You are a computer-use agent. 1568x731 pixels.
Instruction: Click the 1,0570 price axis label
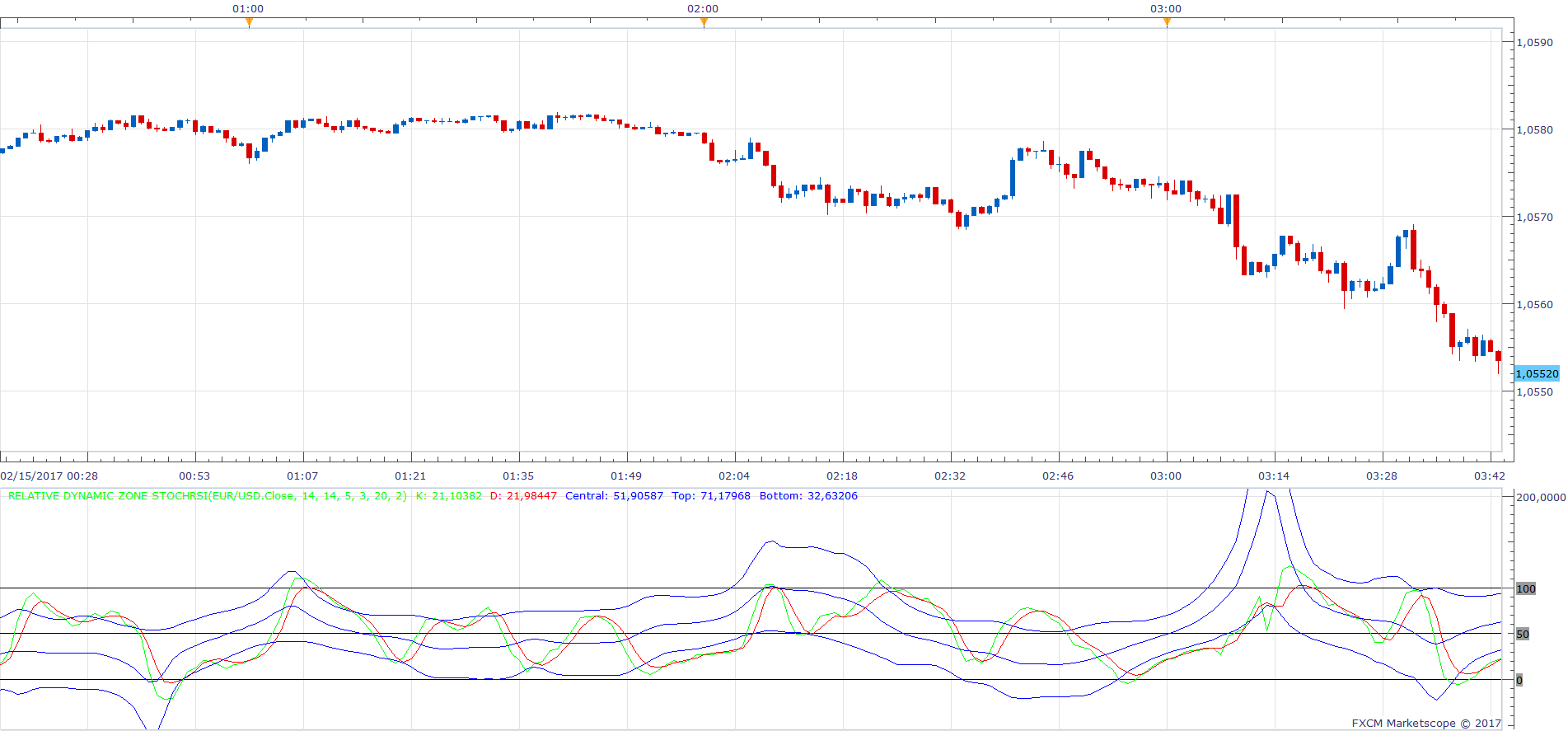pyautogui.click(x=1535, y=217)
